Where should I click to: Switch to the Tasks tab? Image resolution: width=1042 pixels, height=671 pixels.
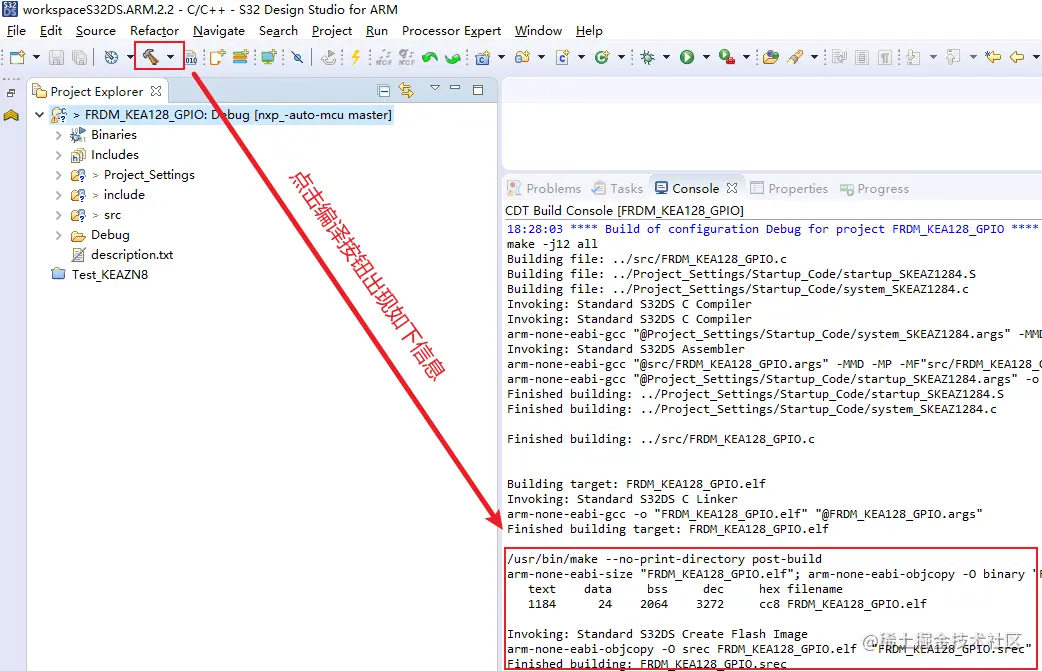617,189
